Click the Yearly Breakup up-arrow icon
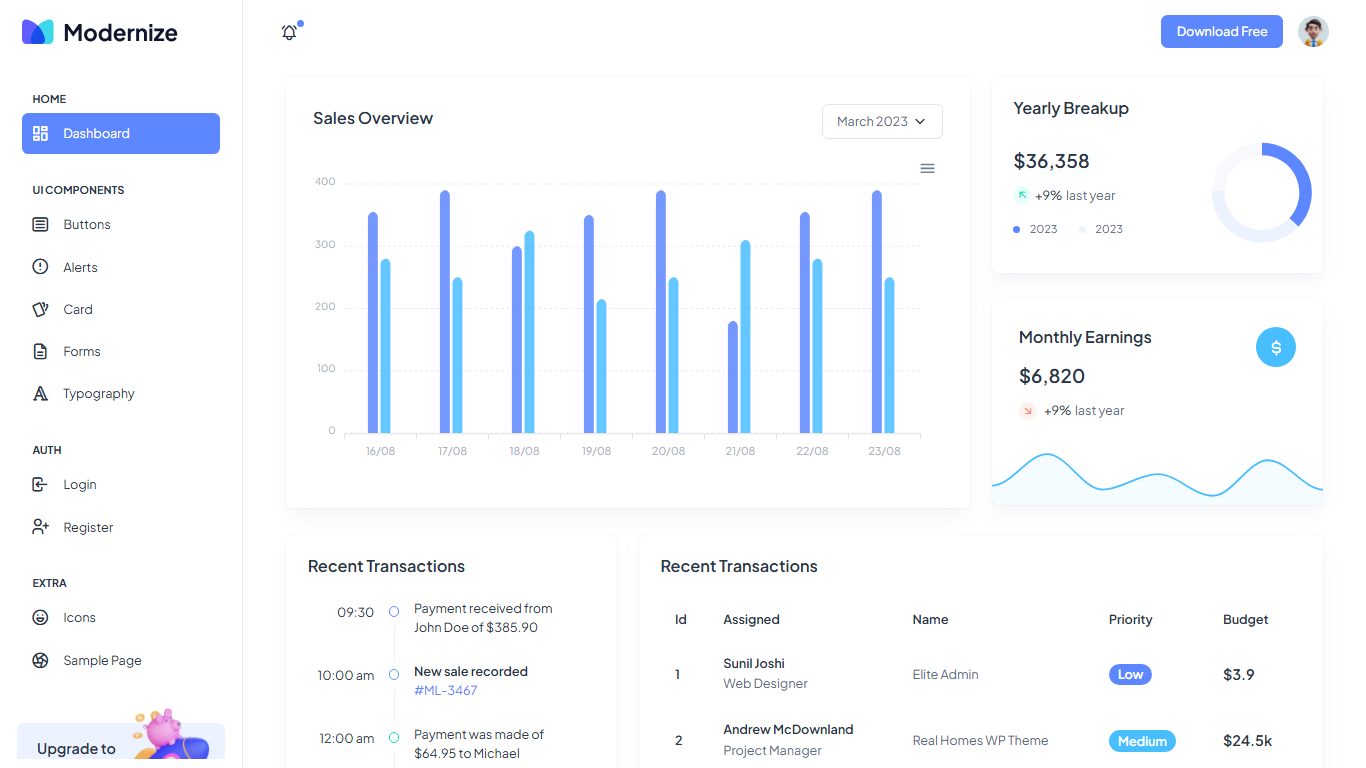The image size is (1366, 768). coord(1022,195)
